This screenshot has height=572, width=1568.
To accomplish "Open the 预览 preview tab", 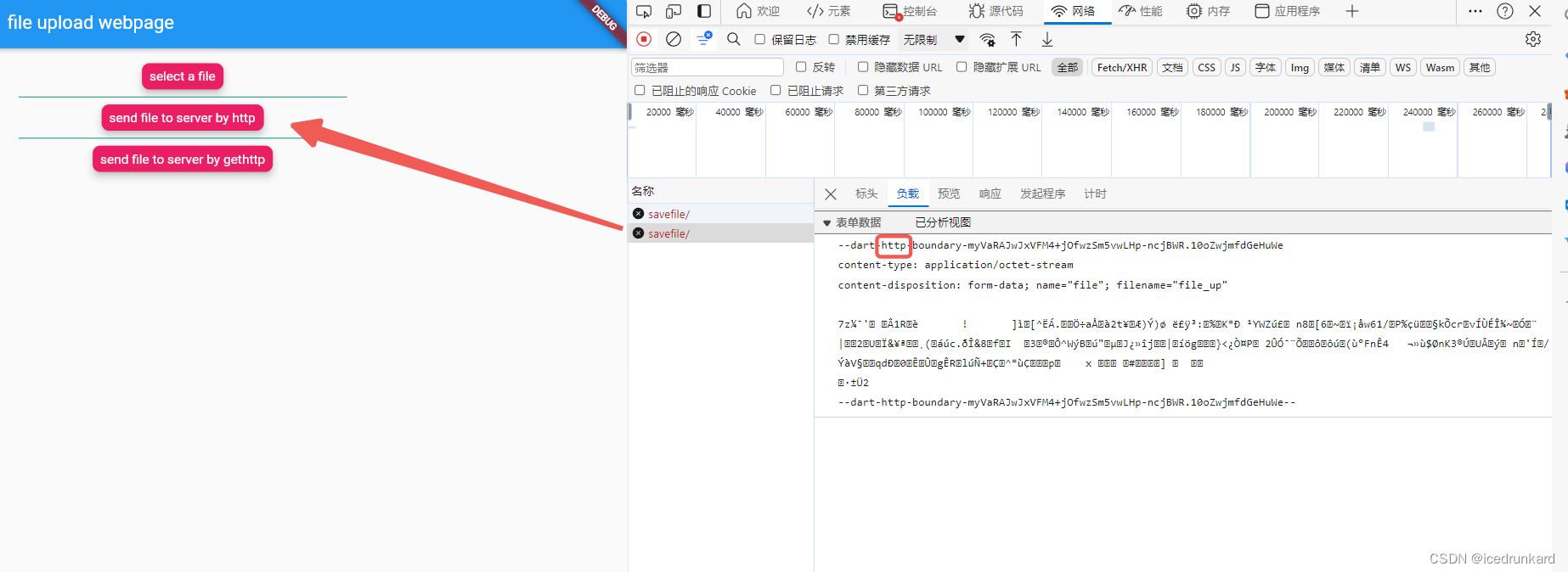I will [949, 194].
